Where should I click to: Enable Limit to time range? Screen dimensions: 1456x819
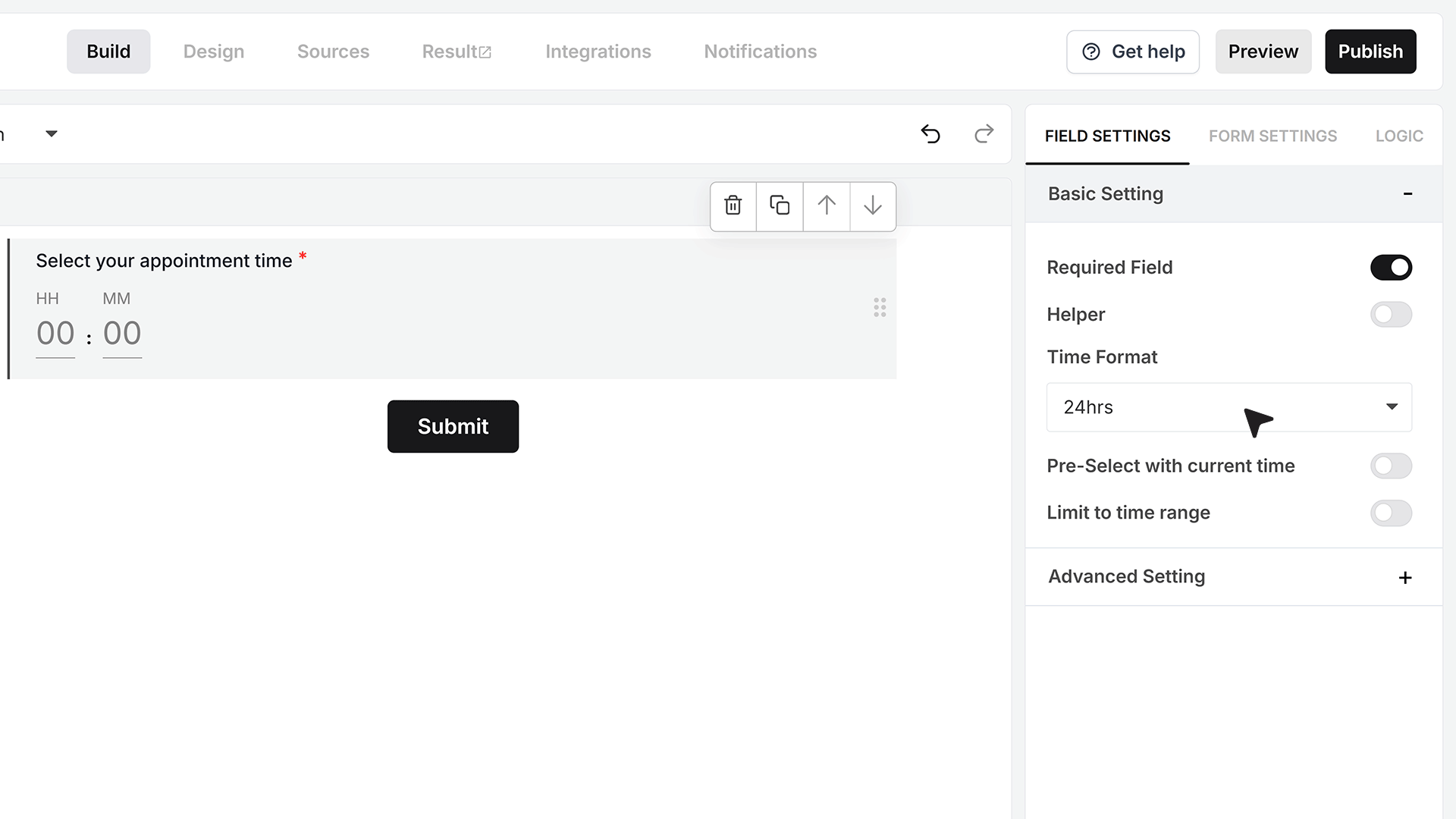click(x=1391, y=513)
